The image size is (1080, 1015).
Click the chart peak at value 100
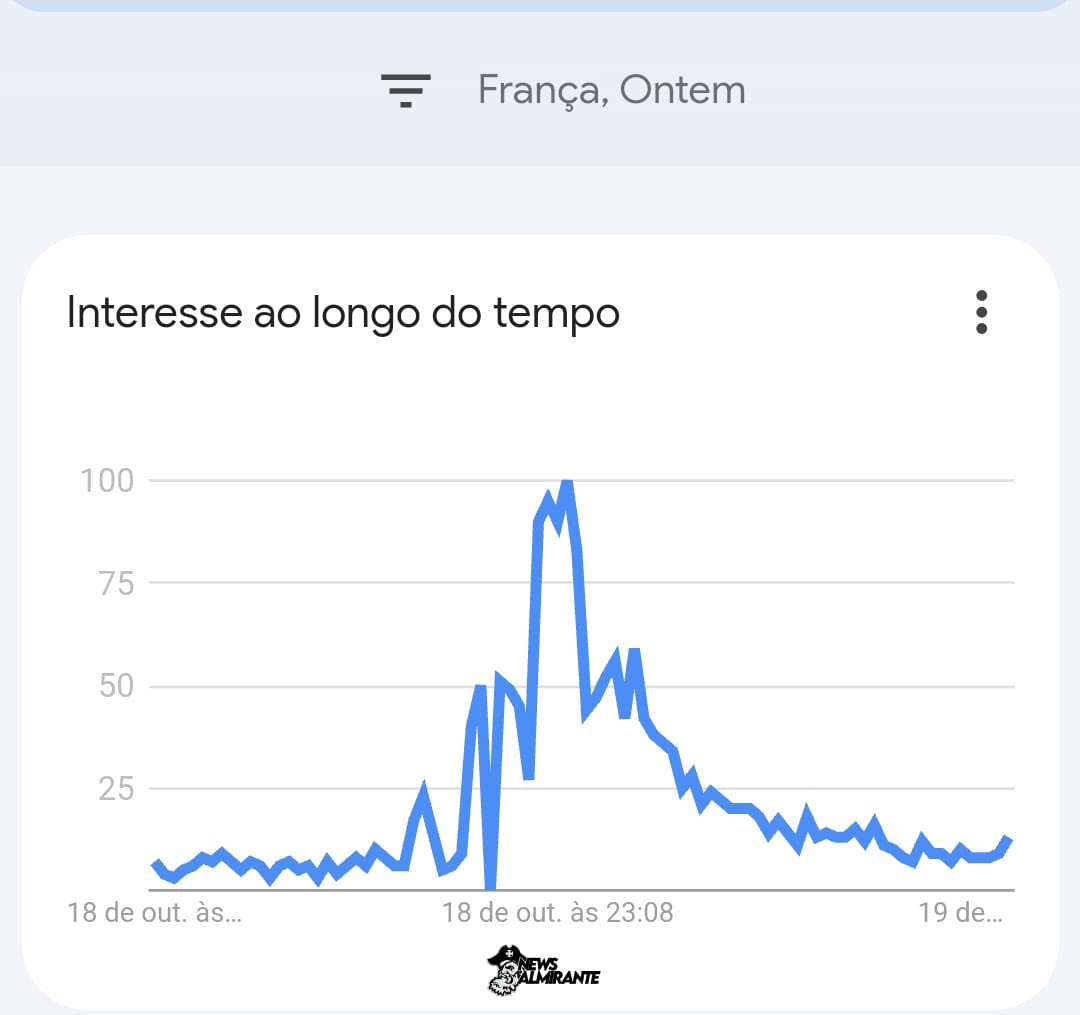click(x=567, y=483)
